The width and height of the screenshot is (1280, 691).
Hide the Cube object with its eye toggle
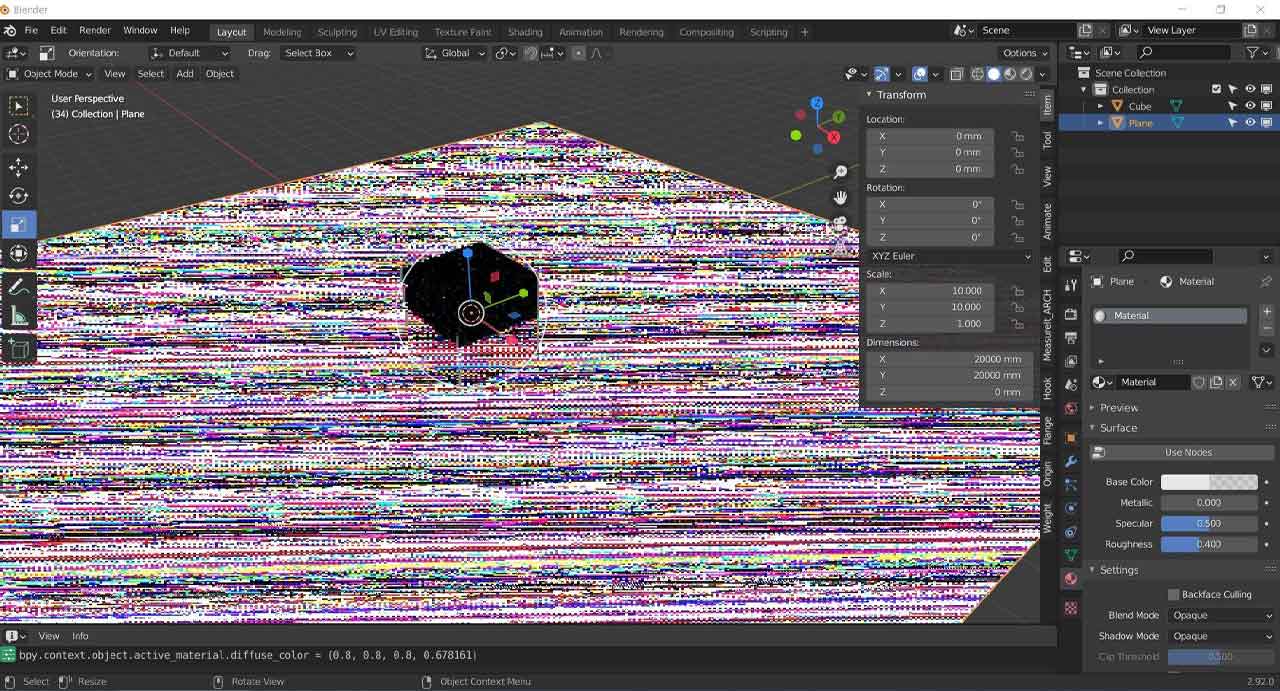pyautogui.click(x=1249, y=105)
